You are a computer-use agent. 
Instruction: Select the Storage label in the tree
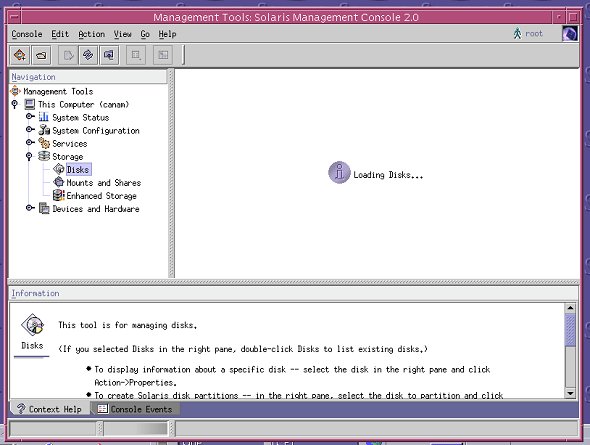67,156
